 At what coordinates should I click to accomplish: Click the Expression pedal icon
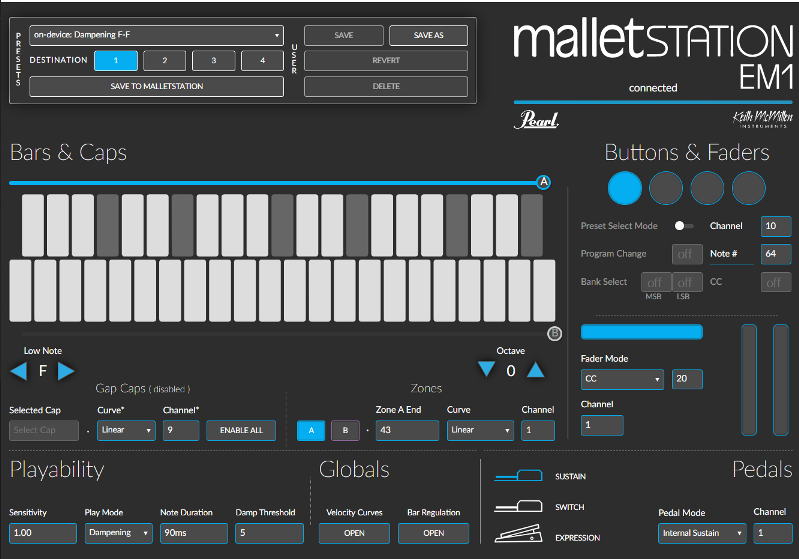point(518,533)
